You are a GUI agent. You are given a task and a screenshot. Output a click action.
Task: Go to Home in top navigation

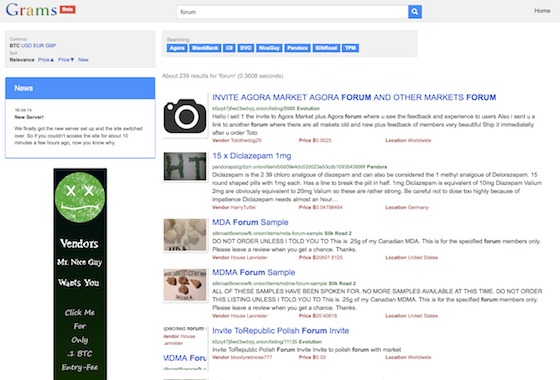coord(542,11)
